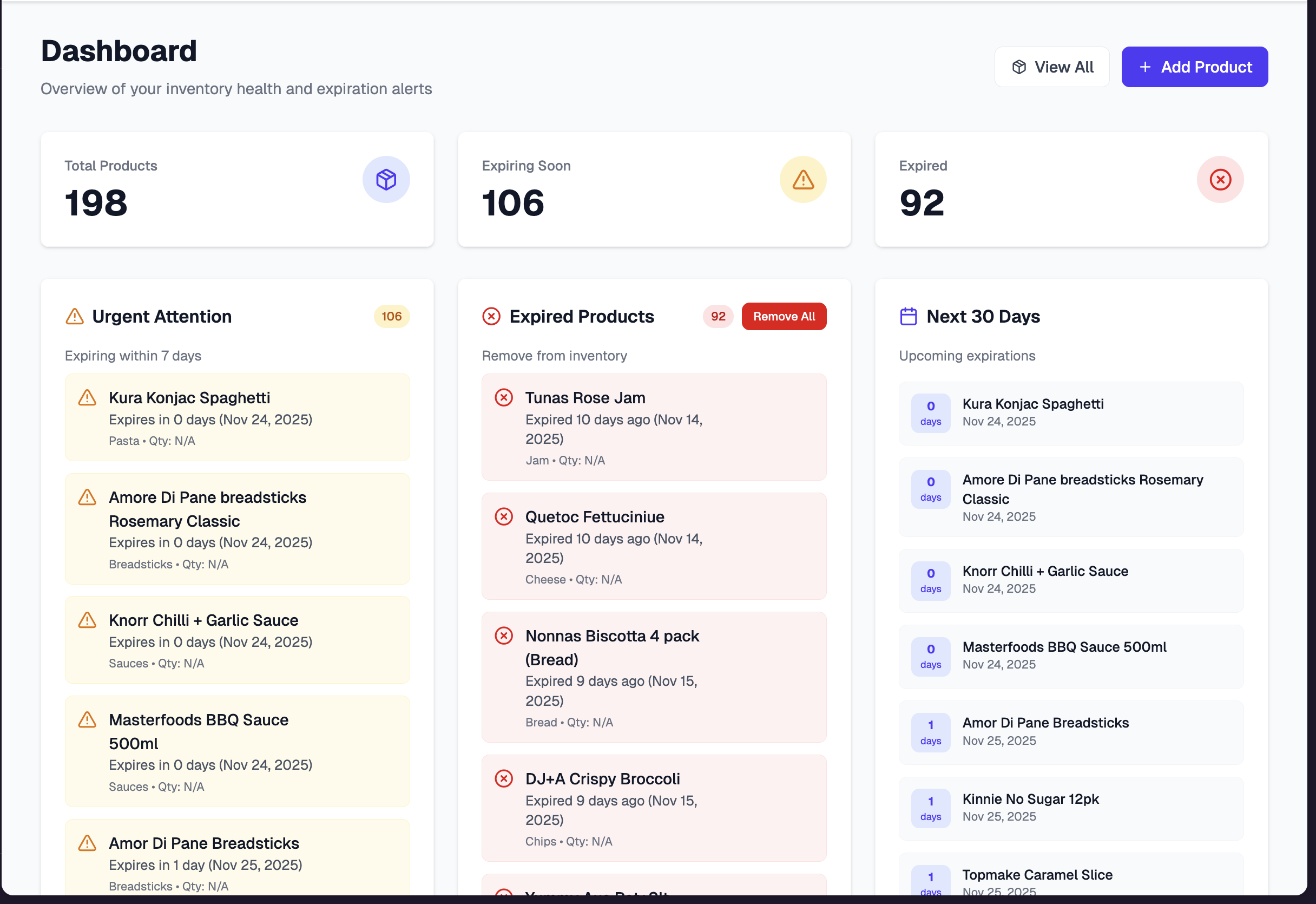Screen dimensions: 1316x904
Task: Click expired icon beside Quetoc Fettuciniue
Action: [x=504, y=516]
